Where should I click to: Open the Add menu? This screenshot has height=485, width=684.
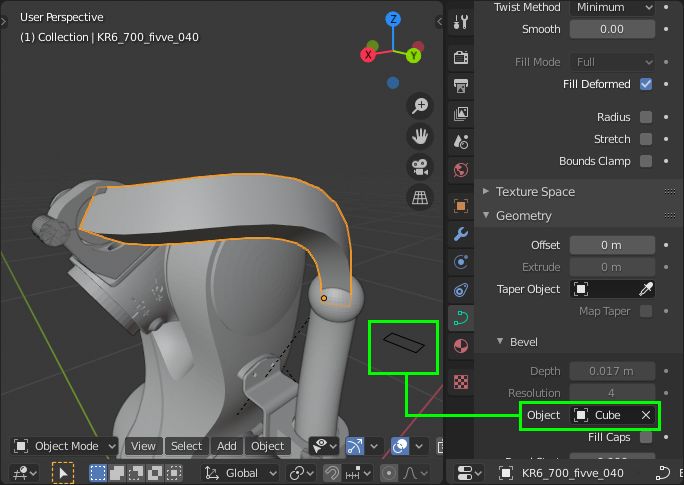point(227,446)
